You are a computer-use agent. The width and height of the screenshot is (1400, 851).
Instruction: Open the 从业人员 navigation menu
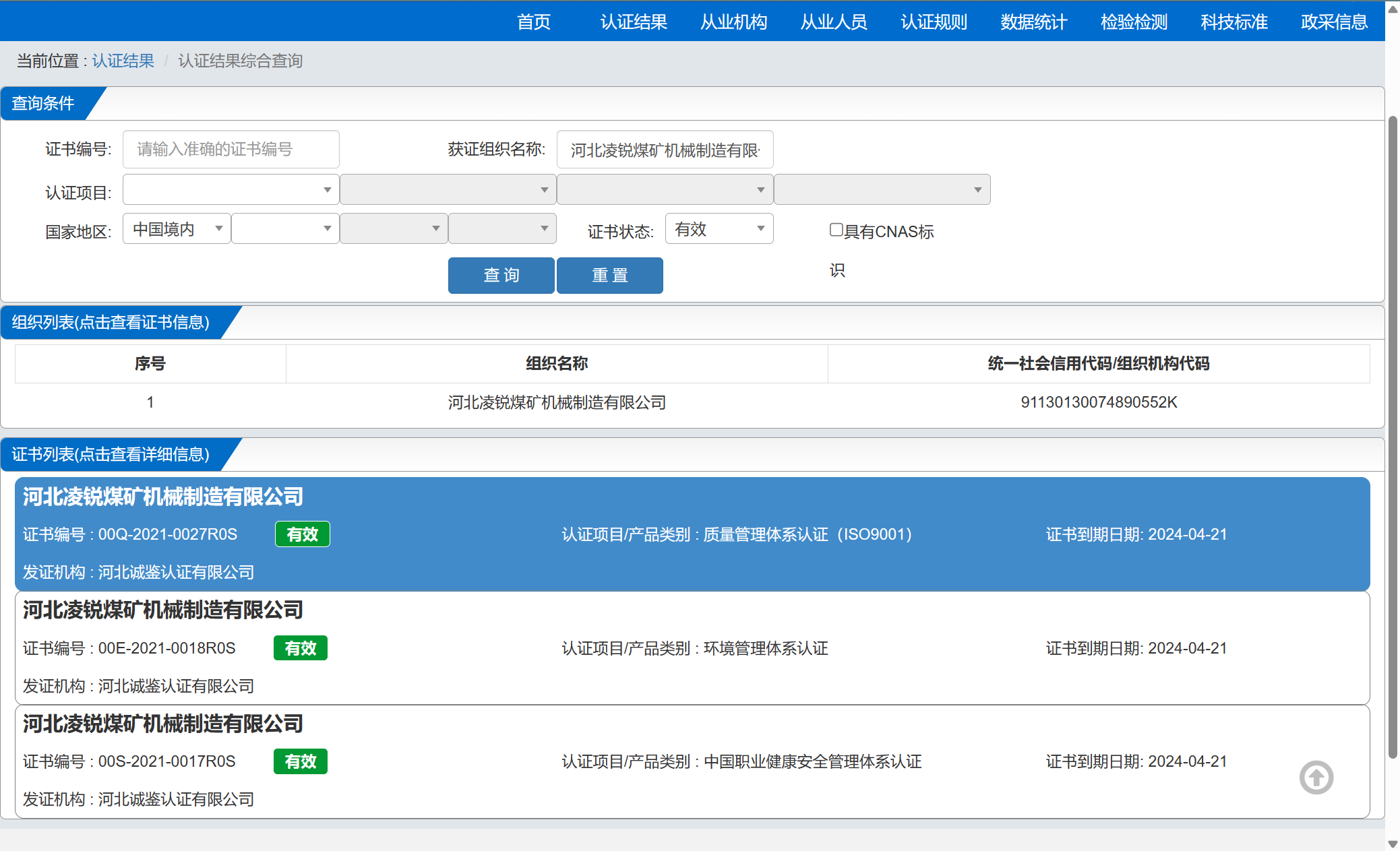(834, 22)
